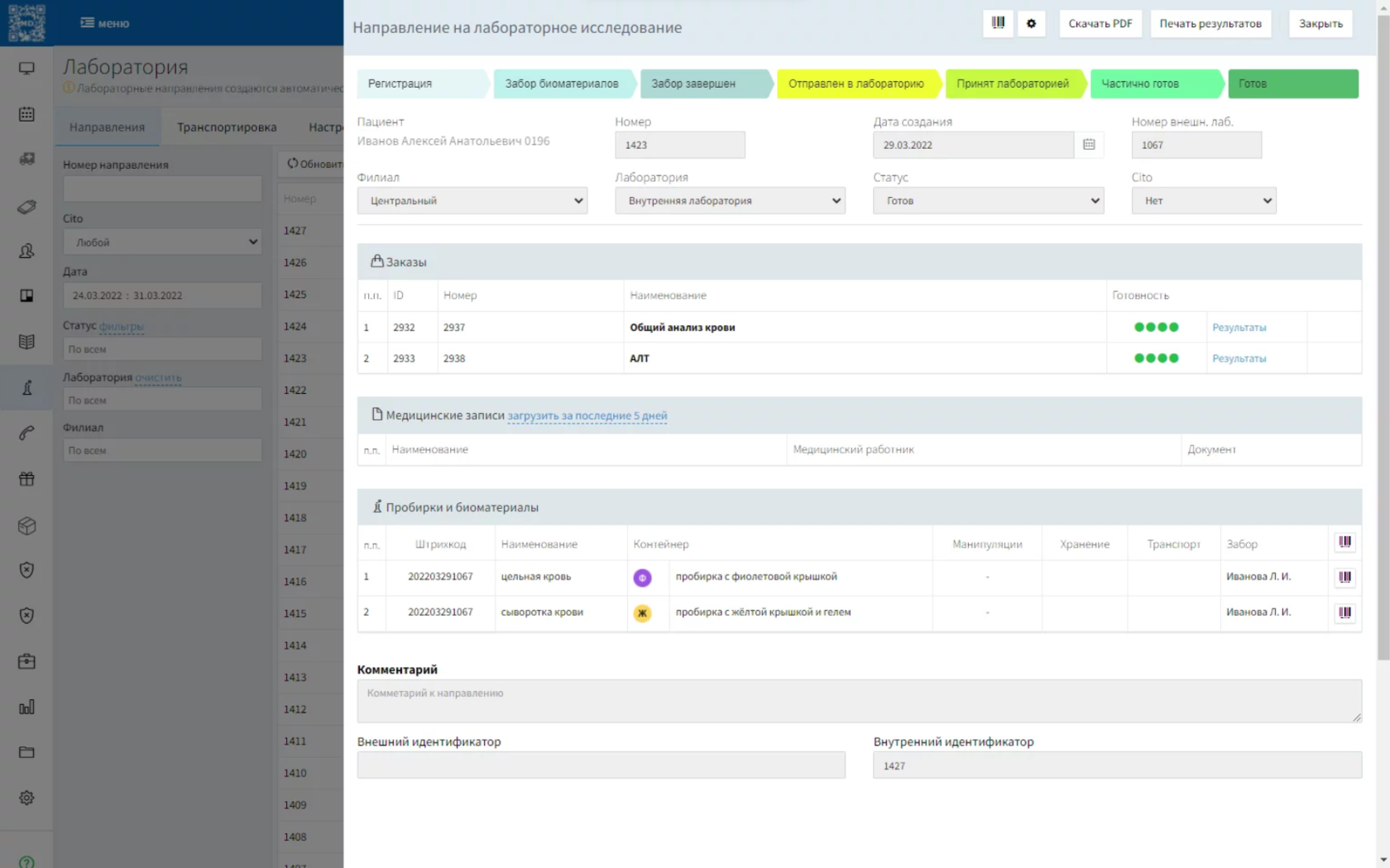The height and width of the screenshot is (868, 1390).
Task: Open Результаты link for Общий анализ крови
Action: [x=1239, y=328]
